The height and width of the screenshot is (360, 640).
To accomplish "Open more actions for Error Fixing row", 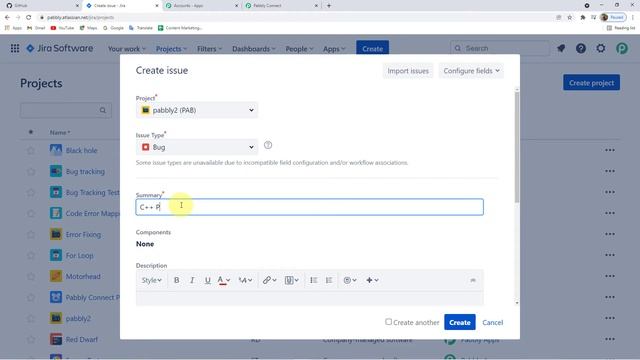I will pyautogui.click(x=610, y=234).
